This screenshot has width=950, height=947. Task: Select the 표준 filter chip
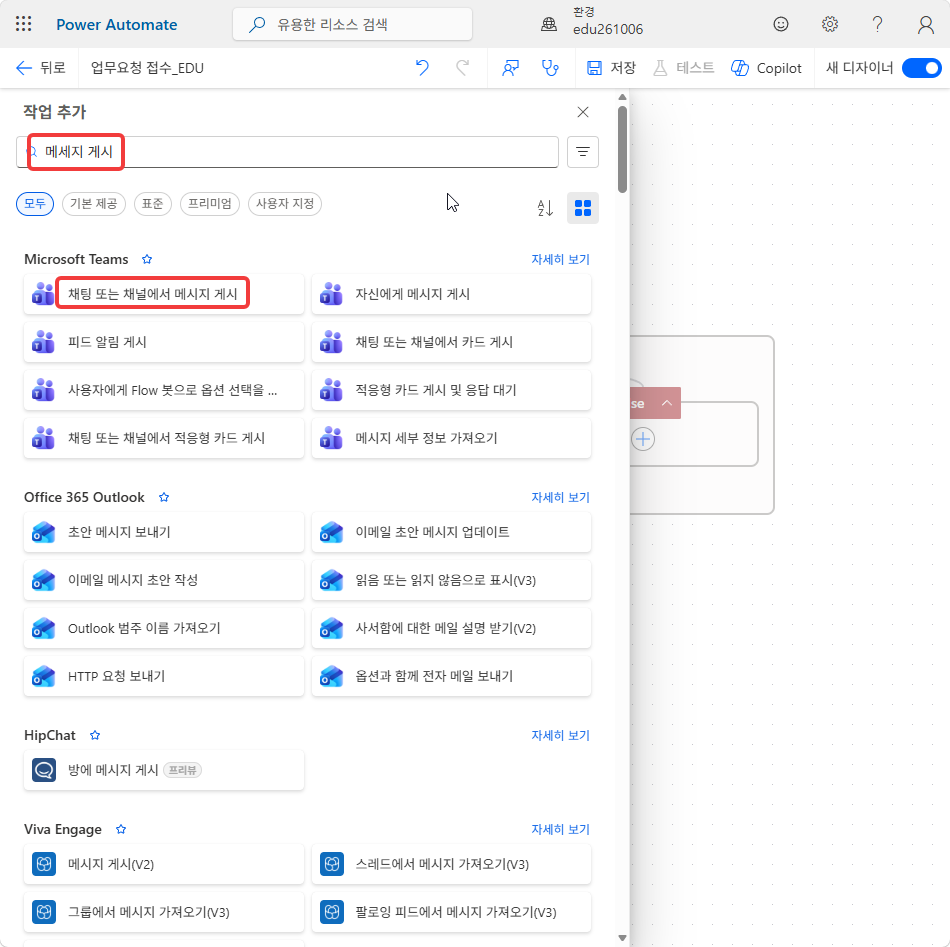click(153, 204)
